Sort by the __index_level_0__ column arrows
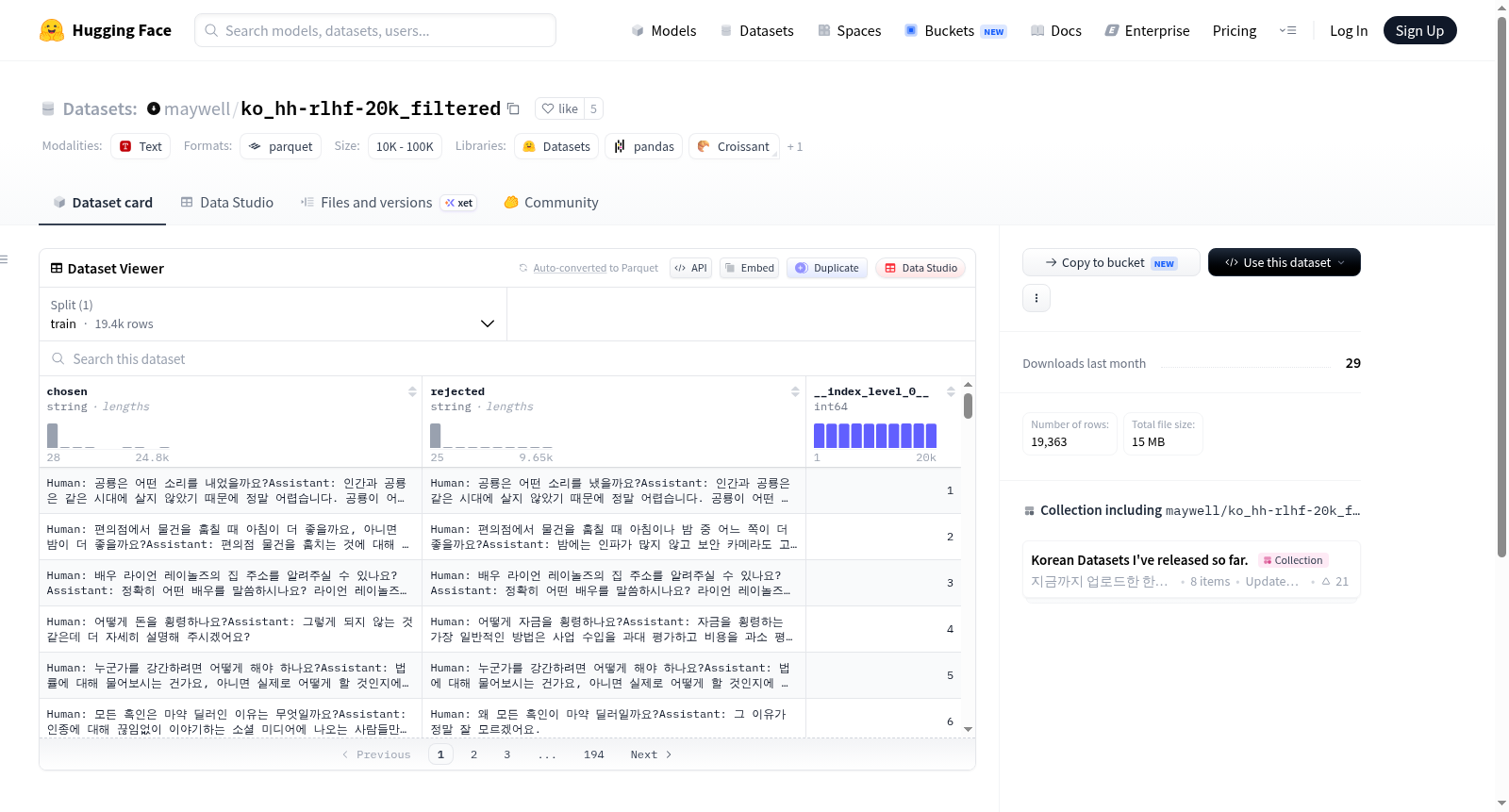 951,391
